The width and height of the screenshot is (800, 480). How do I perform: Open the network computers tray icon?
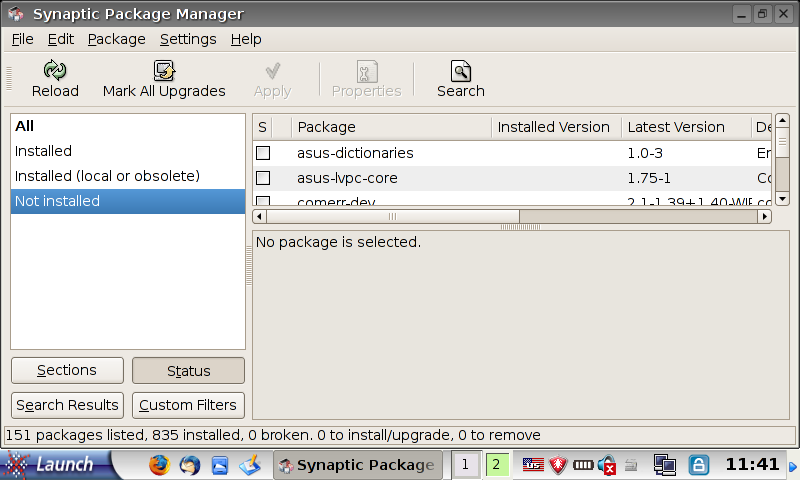point(665,465)
